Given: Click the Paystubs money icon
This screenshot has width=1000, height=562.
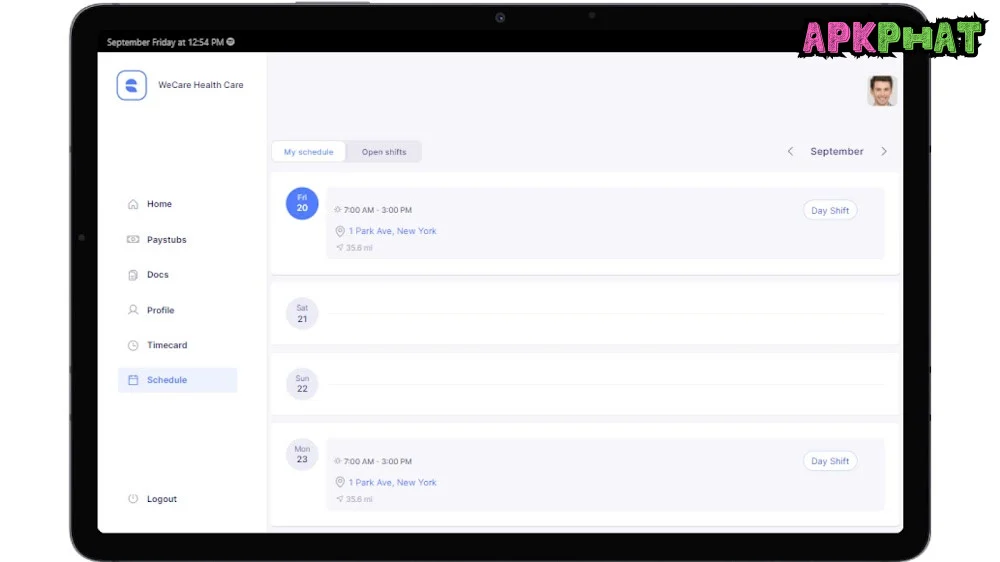Looking at the screenshot, I should (133, 240).
